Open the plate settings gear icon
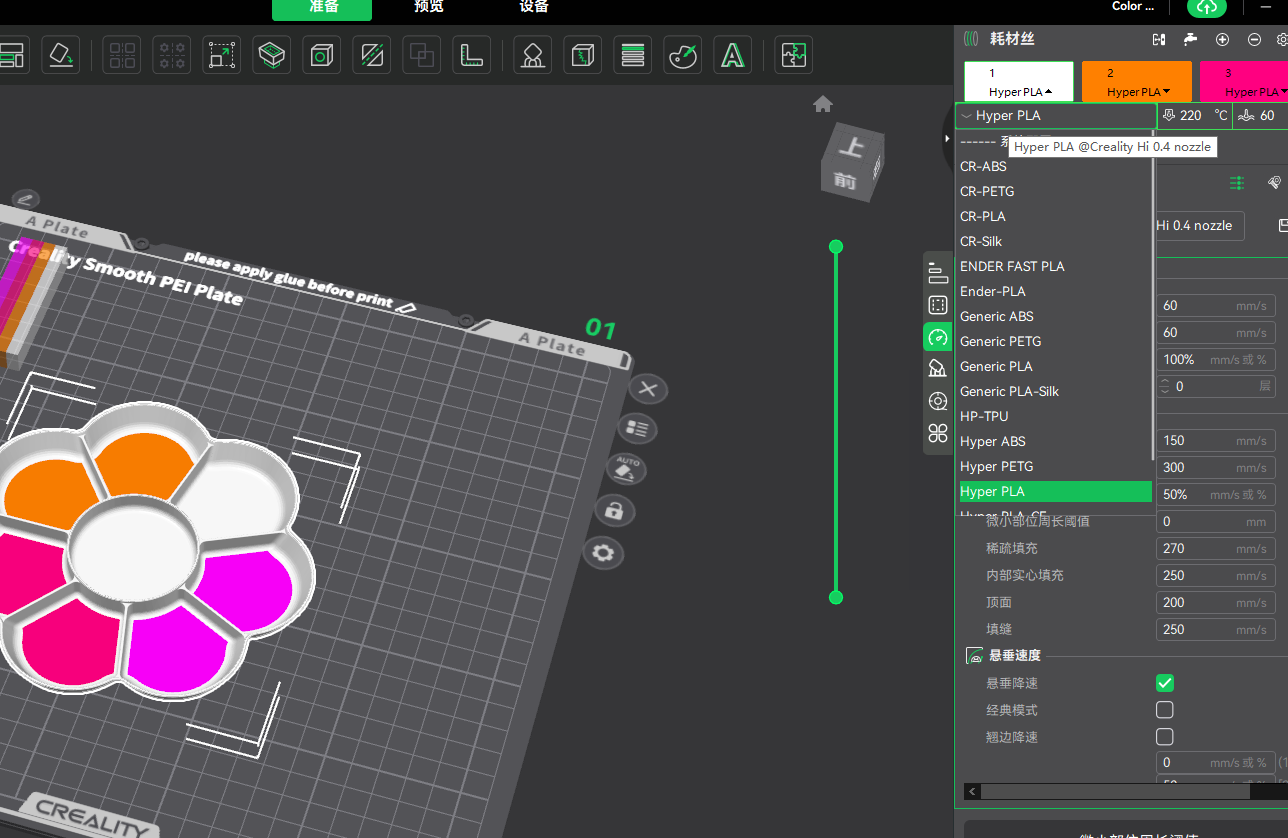This screenshot has height=838, width=1288. click(x=602, y=553)
